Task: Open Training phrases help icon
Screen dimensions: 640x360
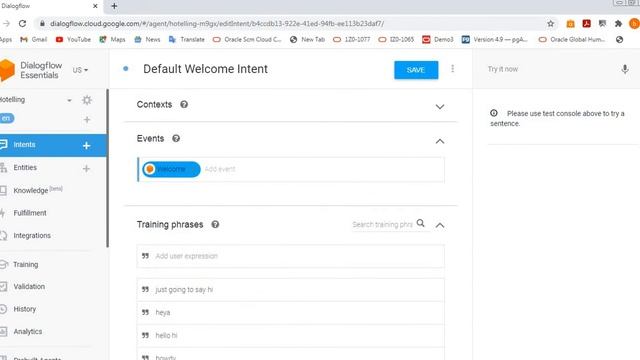Action: 215,224
